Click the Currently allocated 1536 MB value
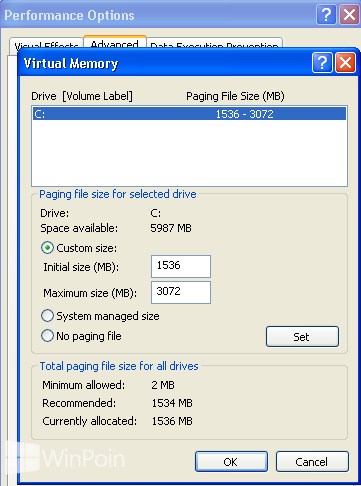The width and height of the screenshot is (361, 486). (172, 421)
